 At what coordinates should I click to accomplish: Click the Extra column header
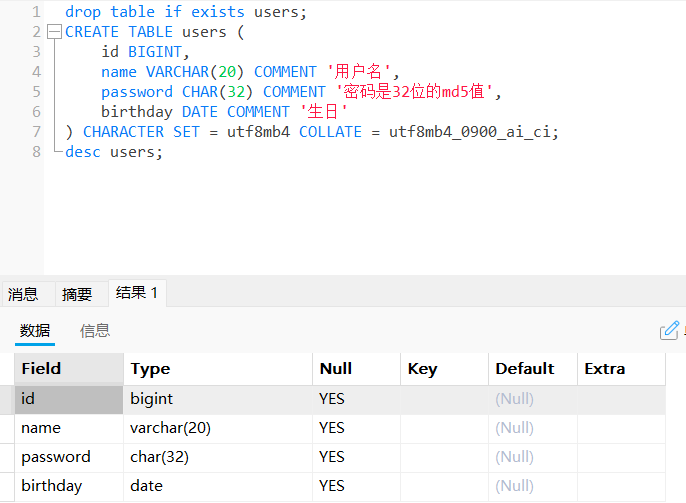[x=622, y=369]
